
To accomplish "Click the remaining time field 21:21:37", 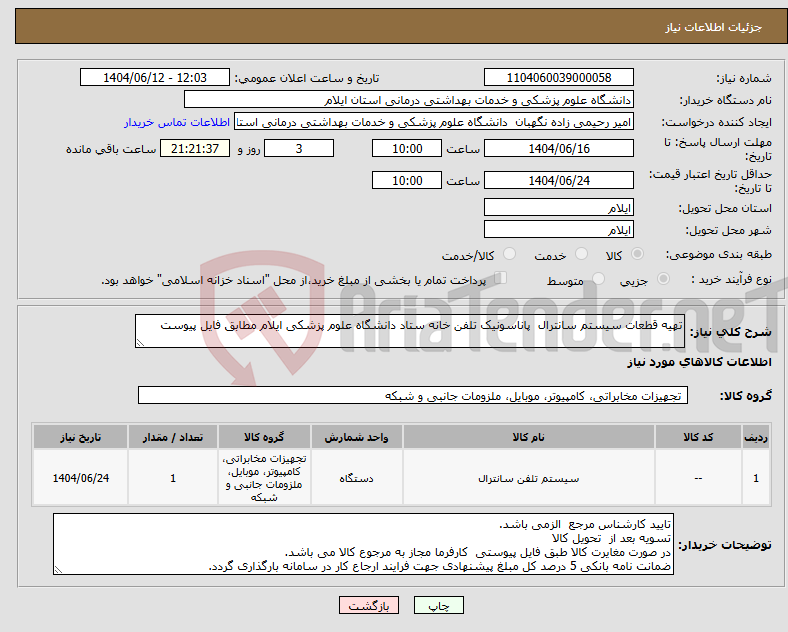I will 195,149.
